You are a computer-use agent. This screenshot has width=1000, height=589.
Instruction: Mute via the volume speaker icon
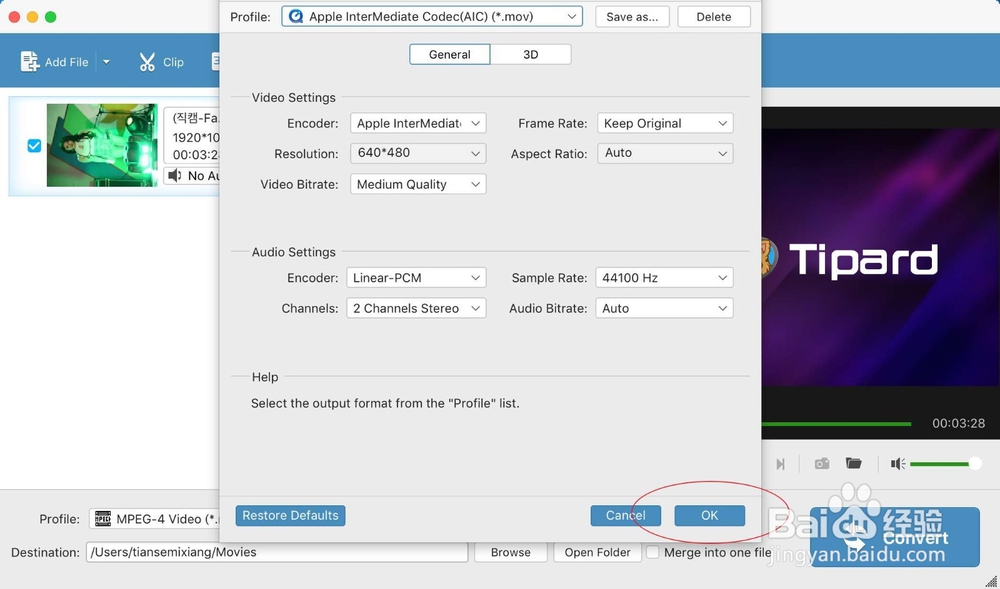click(x=898, y=463)
